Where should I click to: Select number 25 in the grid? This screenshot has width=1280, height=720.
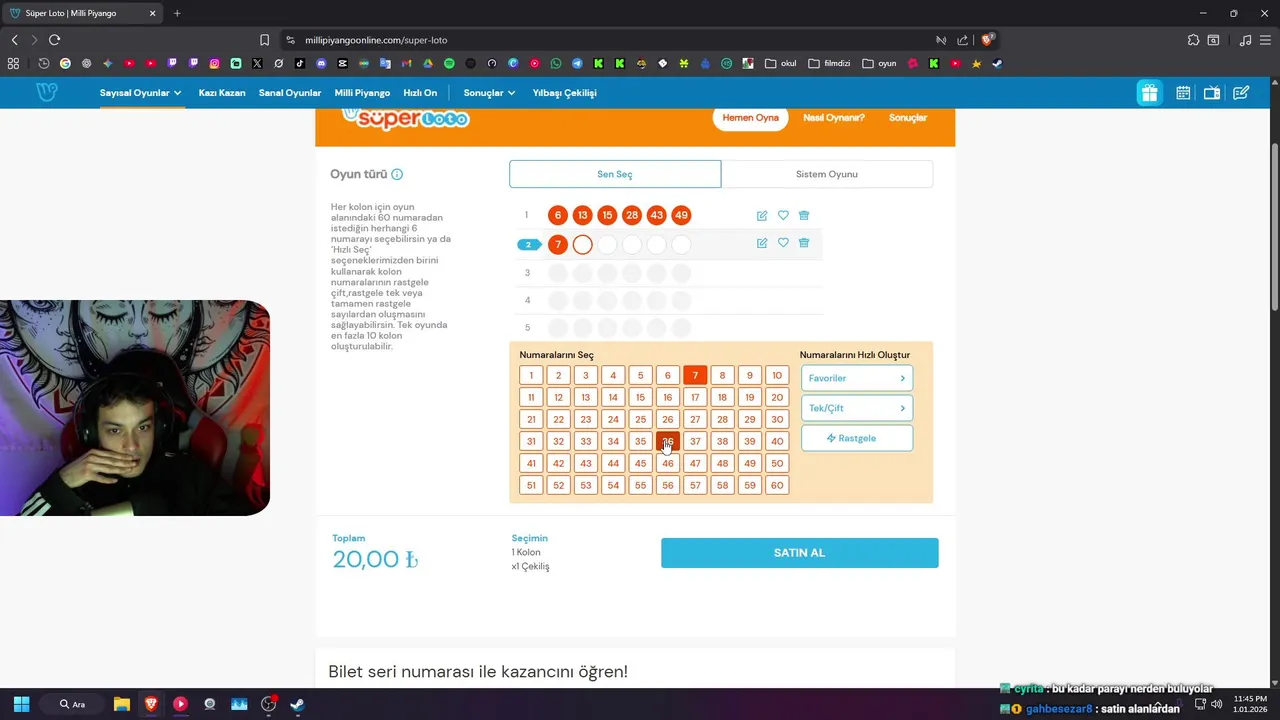(x=641, y=419)
